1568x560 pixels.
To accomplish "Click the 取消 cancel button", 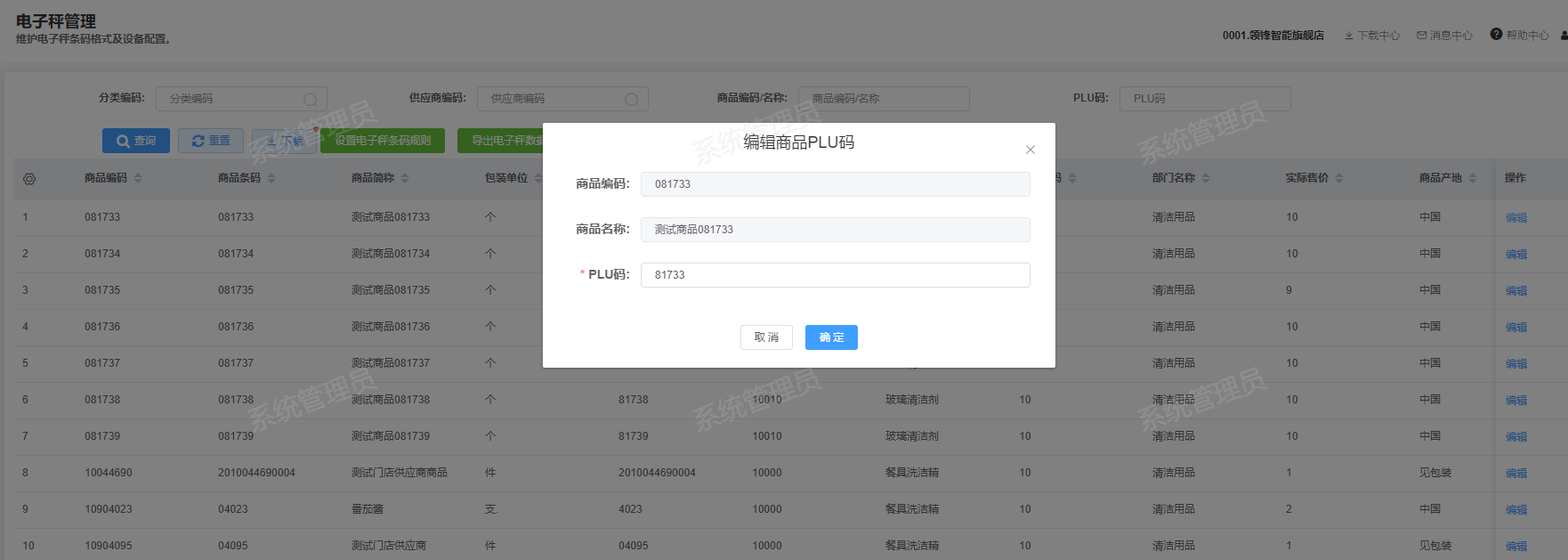I will [x=765, y=337].
